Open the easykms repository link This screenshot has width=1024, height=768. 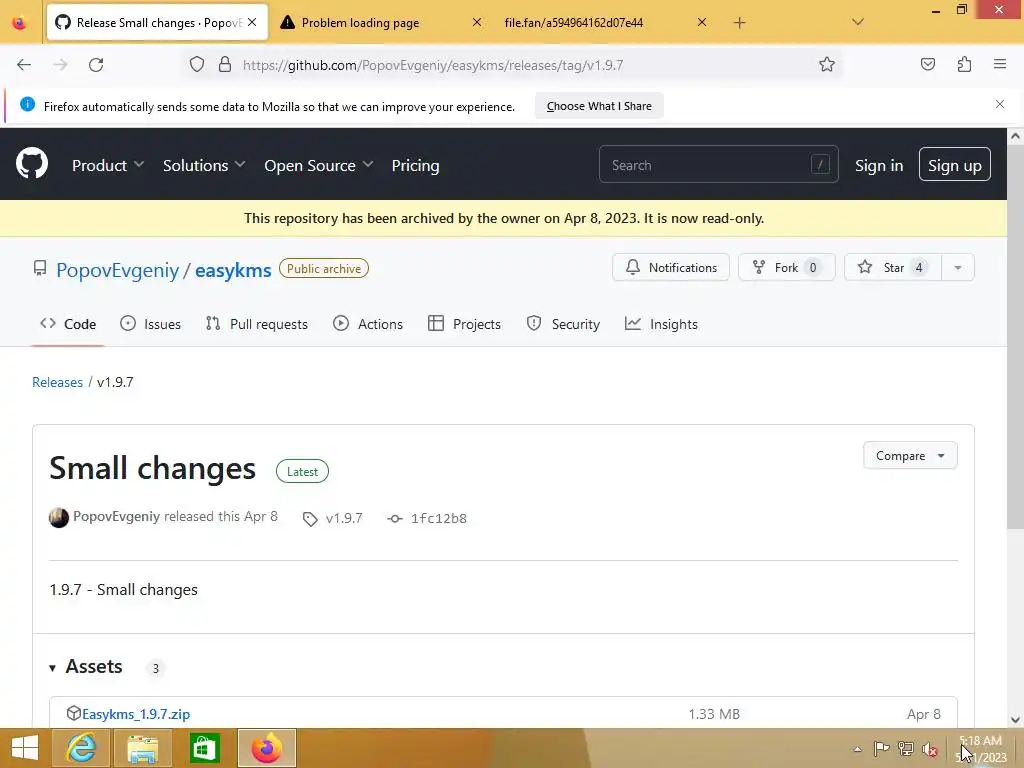click(233, 270)
